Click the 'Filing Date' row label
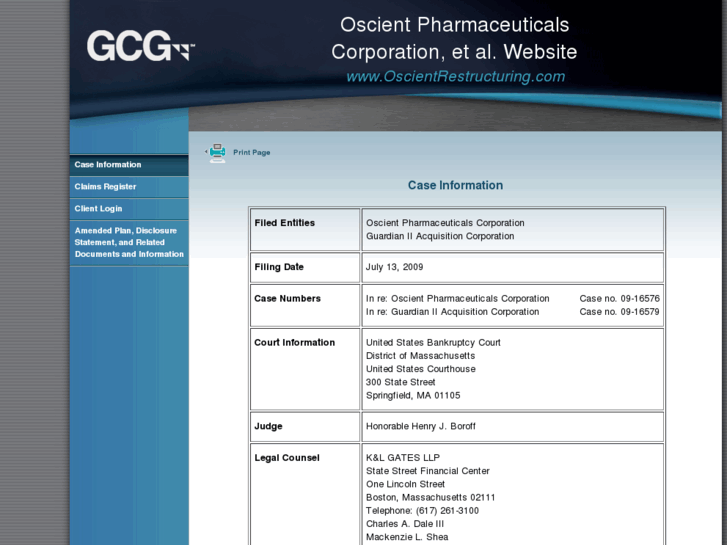The width and height of the screenshot is (727, 545). point(279,267)
